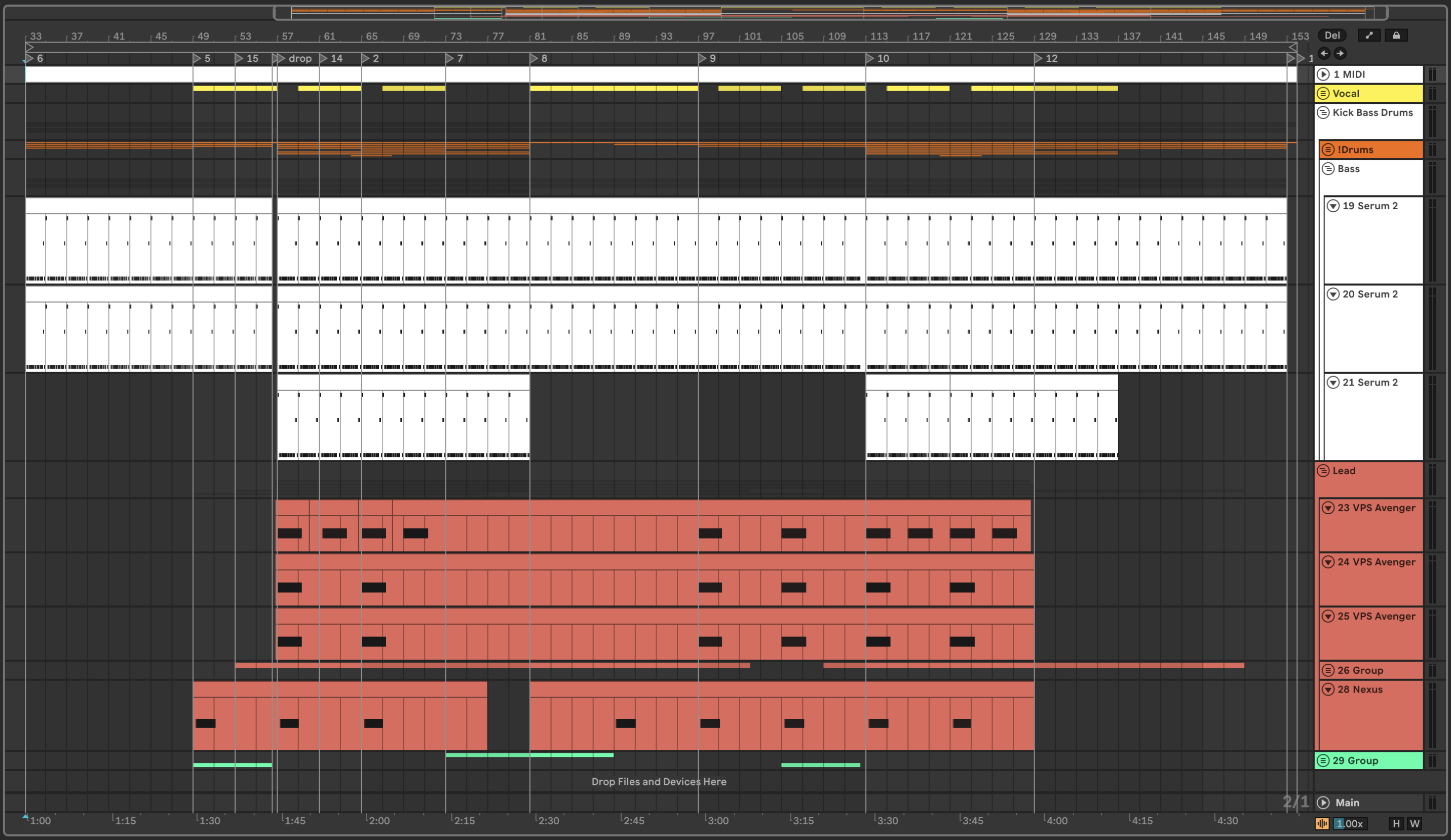Toggle the automation mode button

click(1368, 35)
